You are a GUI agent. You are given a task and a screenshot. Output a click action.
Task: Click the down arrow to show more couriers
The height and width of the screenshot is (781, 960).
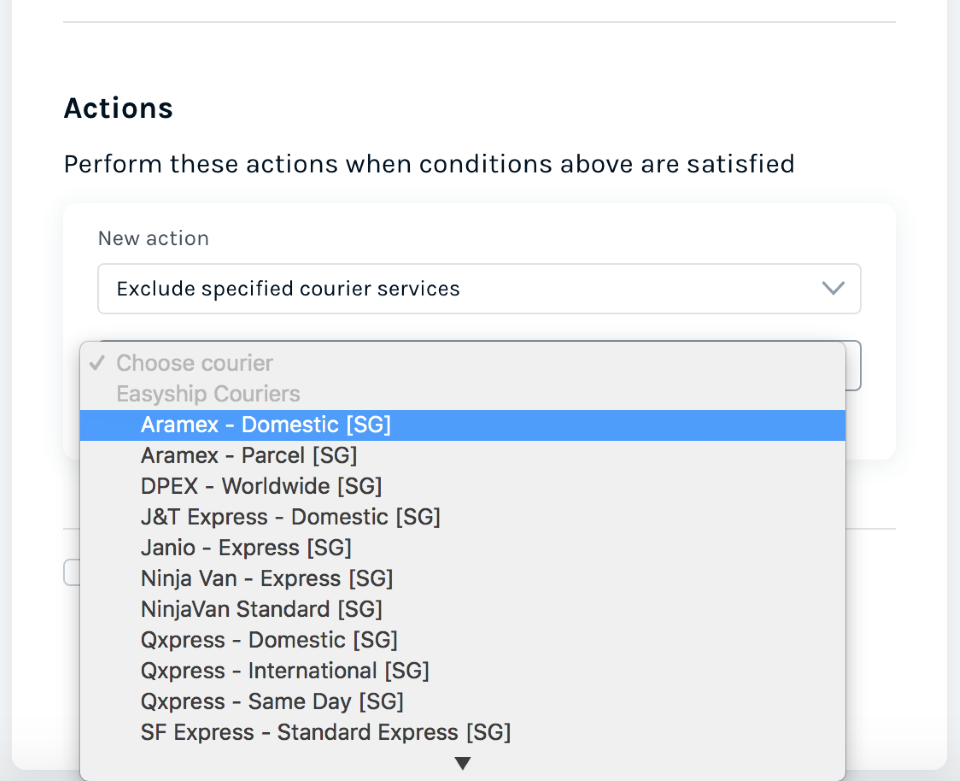pyautogui.click(x=463, y=763)
